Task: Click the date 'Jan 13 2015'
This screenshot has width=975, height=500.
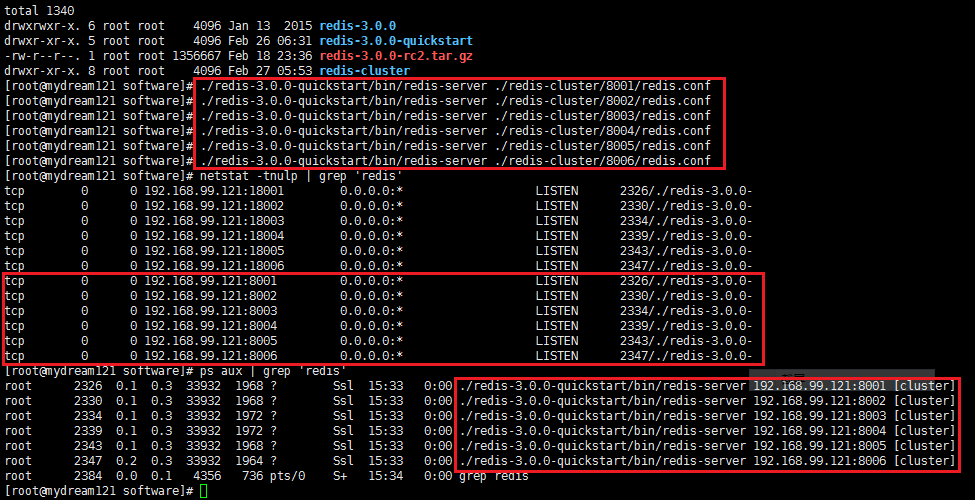Action: pos(270,26)
